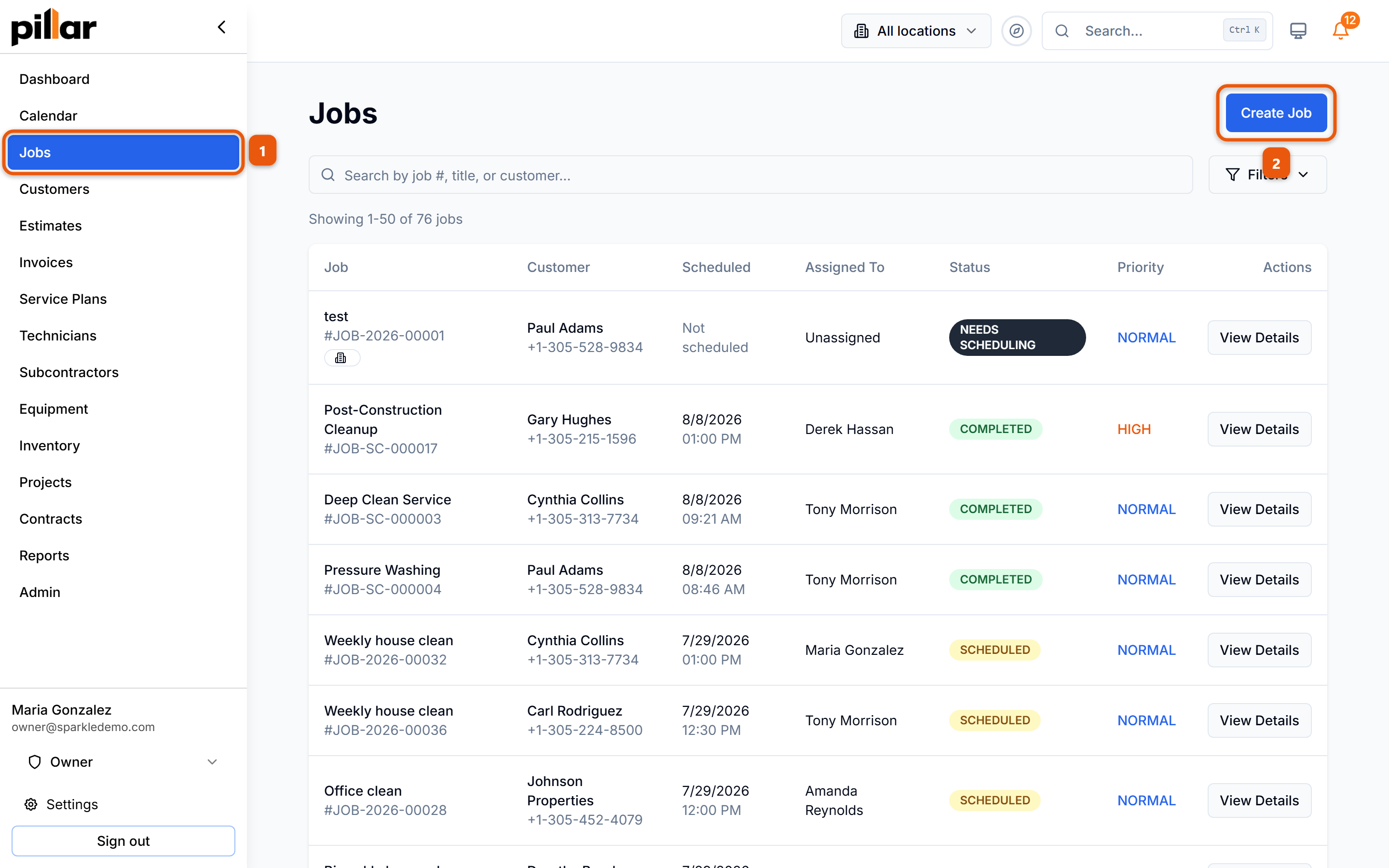This screenshot has height=868, width=1389.
Task: Click the building icon in All locations
Action: (x=861, y=31)
